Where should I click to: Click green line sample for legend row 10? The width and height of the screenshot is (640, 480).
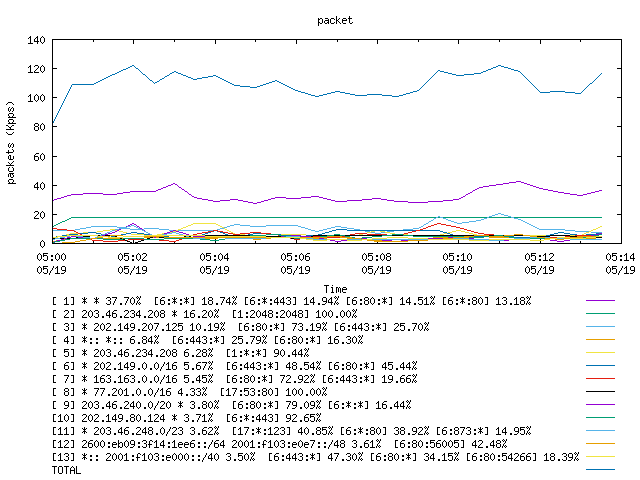tap(600, 418)
